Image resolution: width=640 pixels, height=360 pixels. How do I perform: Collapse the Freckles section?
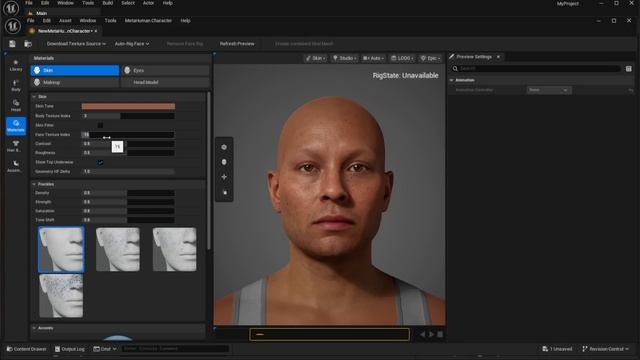pos(34,184)
